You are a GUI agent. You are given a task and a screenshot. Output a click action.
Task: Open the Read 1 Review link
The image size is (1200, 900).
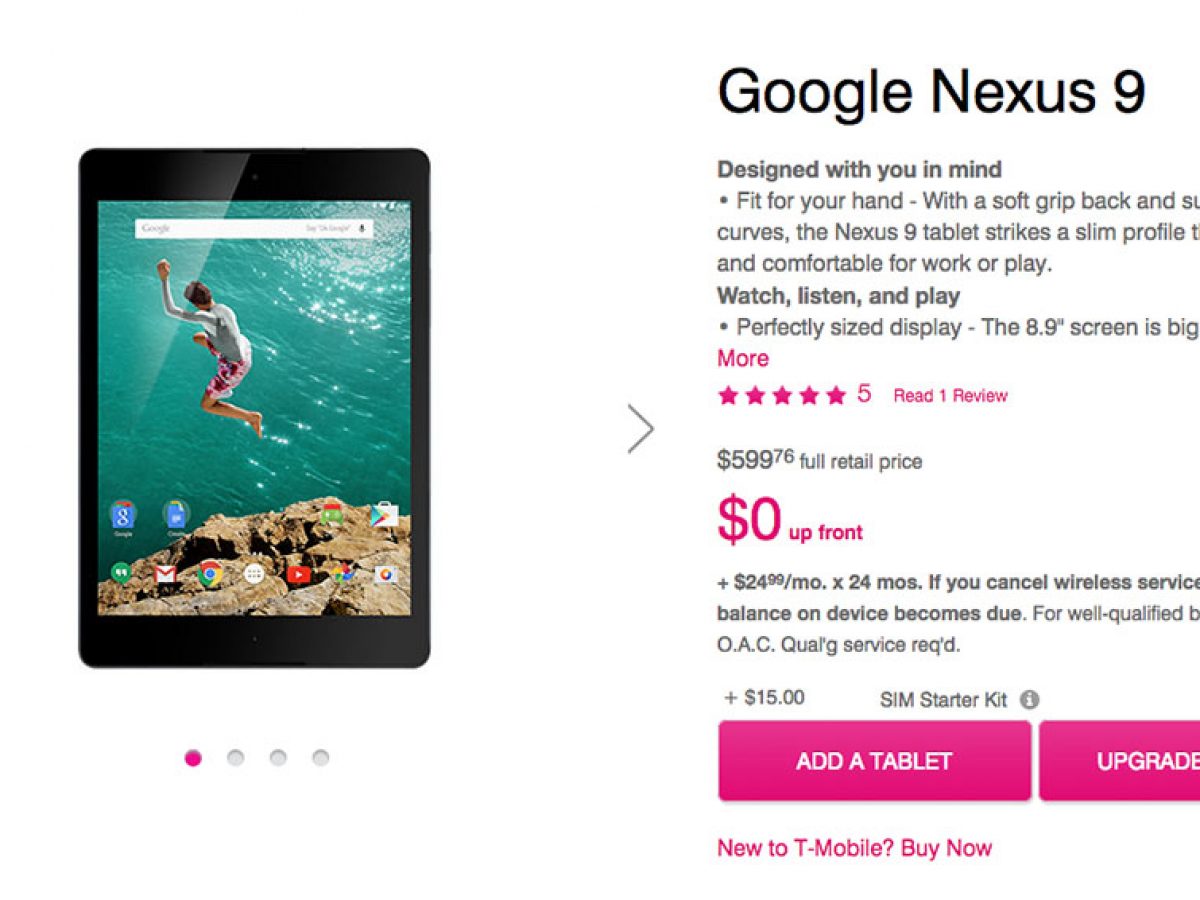point(950,396)
